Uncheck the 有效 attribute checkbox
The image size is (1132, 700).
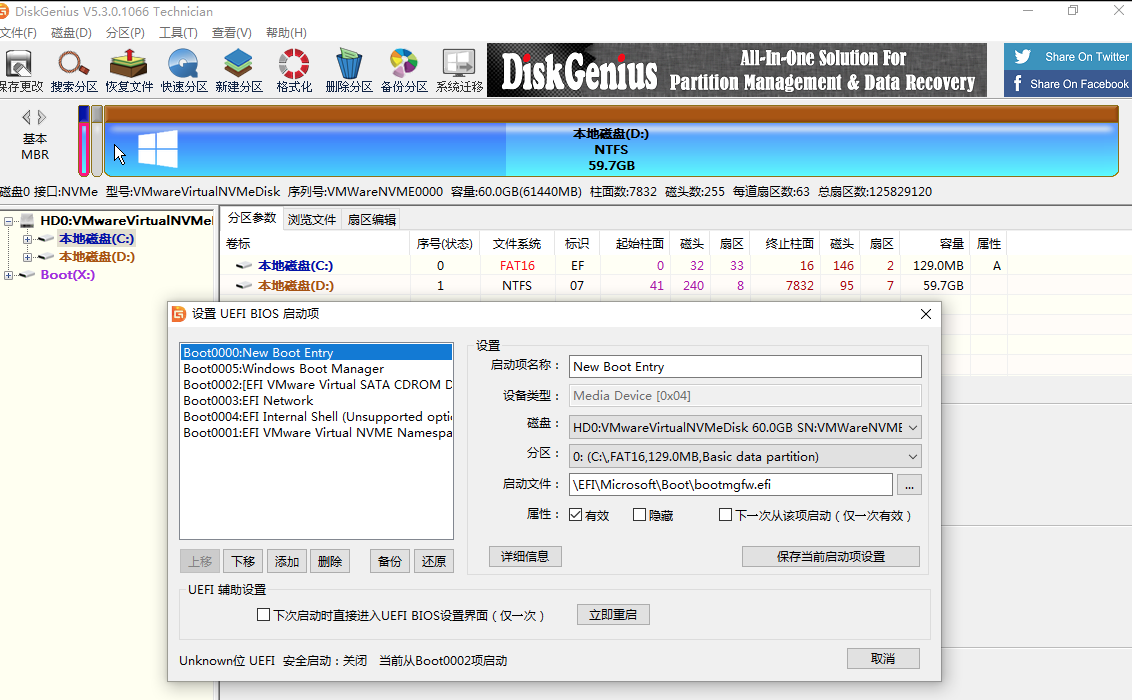pos(576,515)
